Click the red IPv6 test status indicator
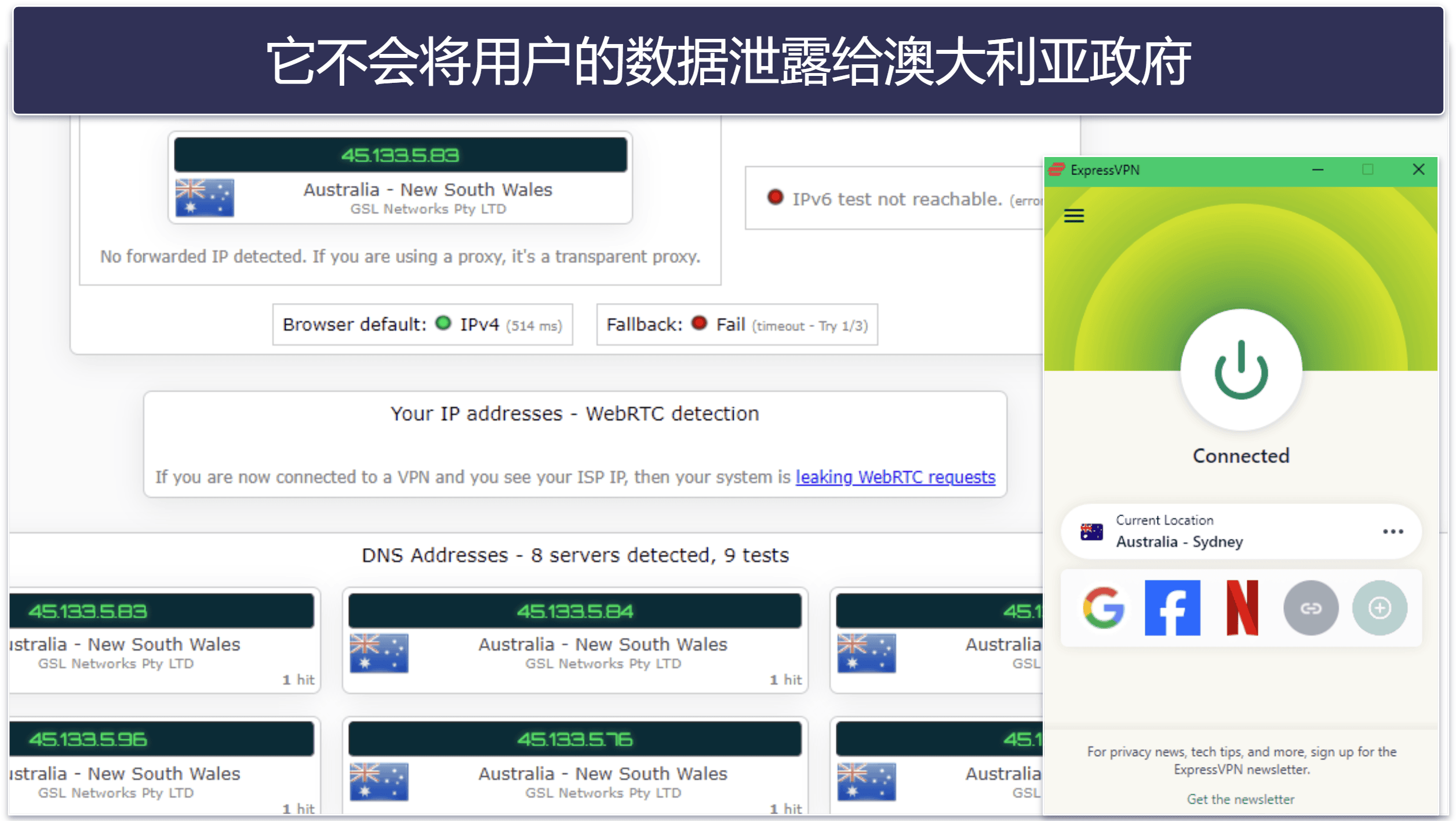The width and height of the screenshot is (1456, 821). click(775, 197)
